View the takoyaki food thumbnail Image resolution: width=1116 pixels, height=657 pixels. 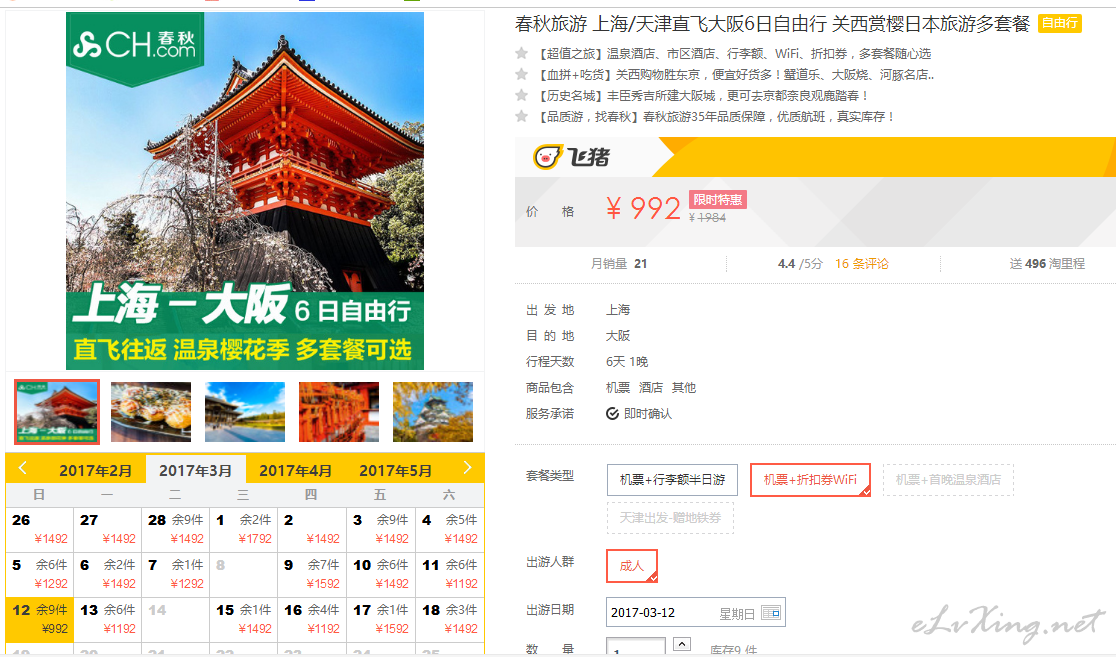pyautogui.click(x=151, y=412)
